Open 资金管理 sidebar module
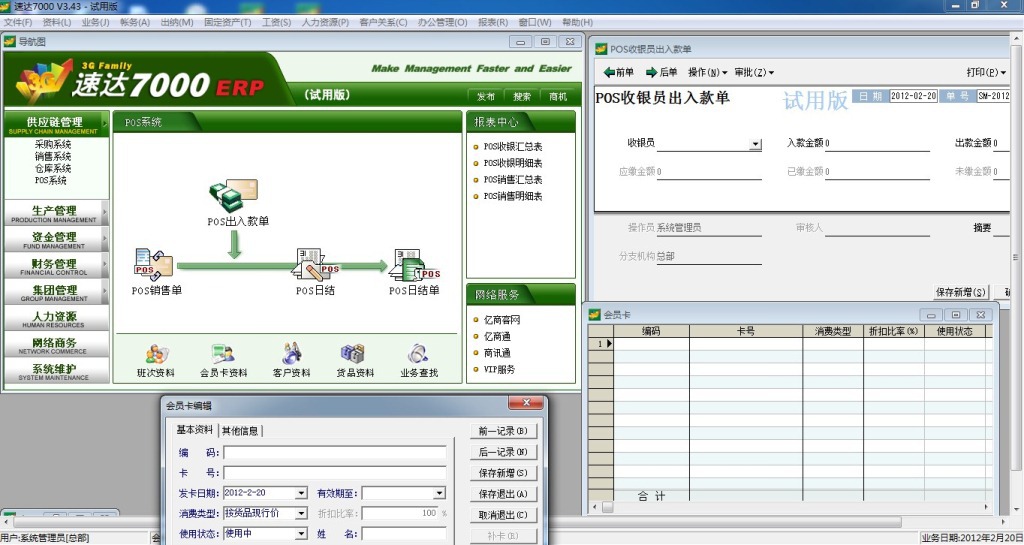The height and width of the screenshot is (545, 1024). [x=55, y=240]
